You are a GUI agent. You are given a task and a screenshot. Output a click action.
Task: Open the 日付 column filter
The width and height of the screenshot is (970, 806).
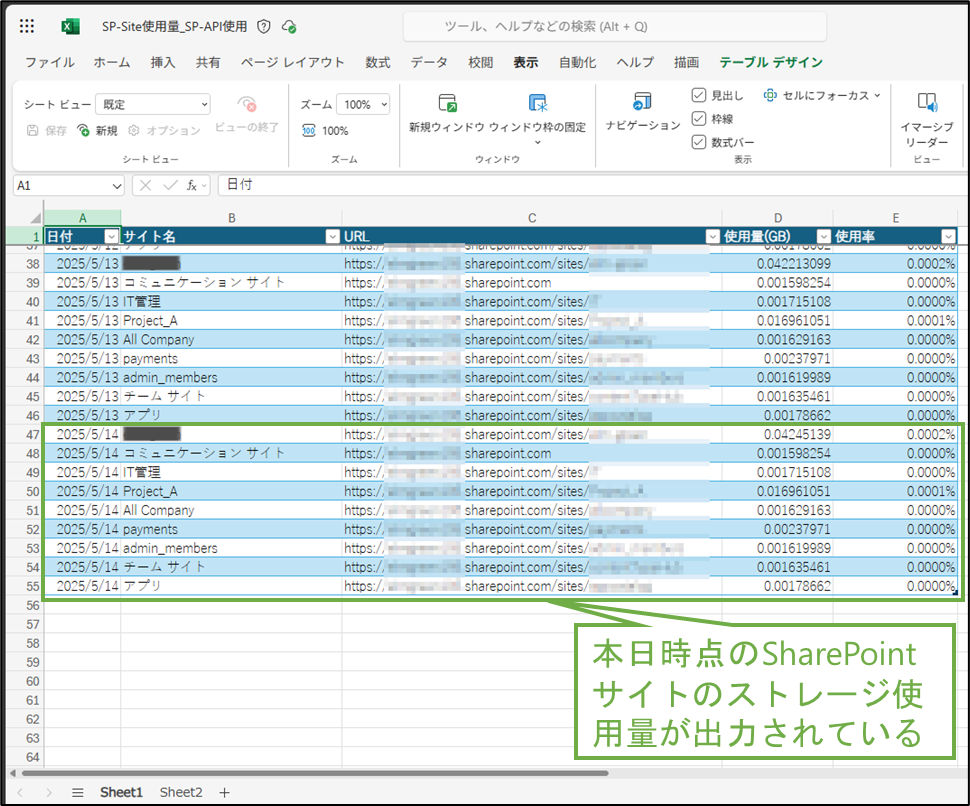click(x=111, y=236)
